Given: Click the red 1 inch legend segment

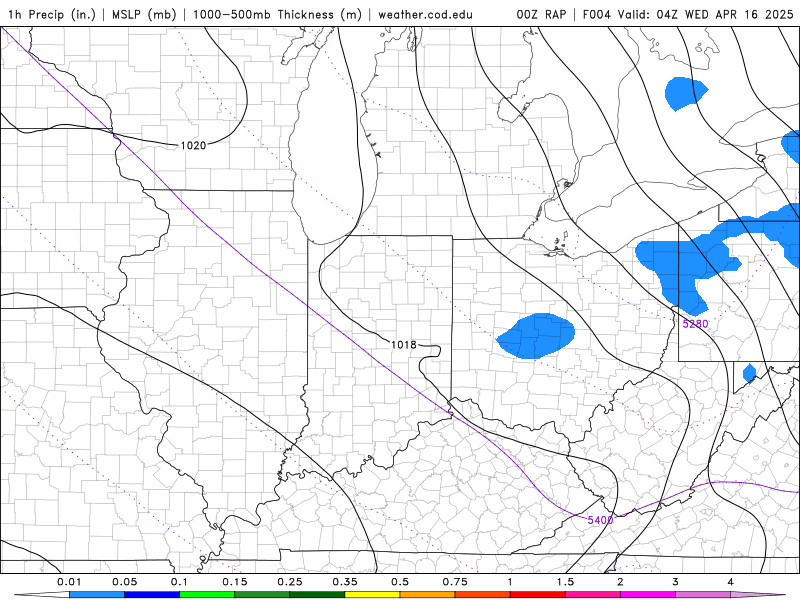Looking at the screenshot, I should click(x=538, y=595).
